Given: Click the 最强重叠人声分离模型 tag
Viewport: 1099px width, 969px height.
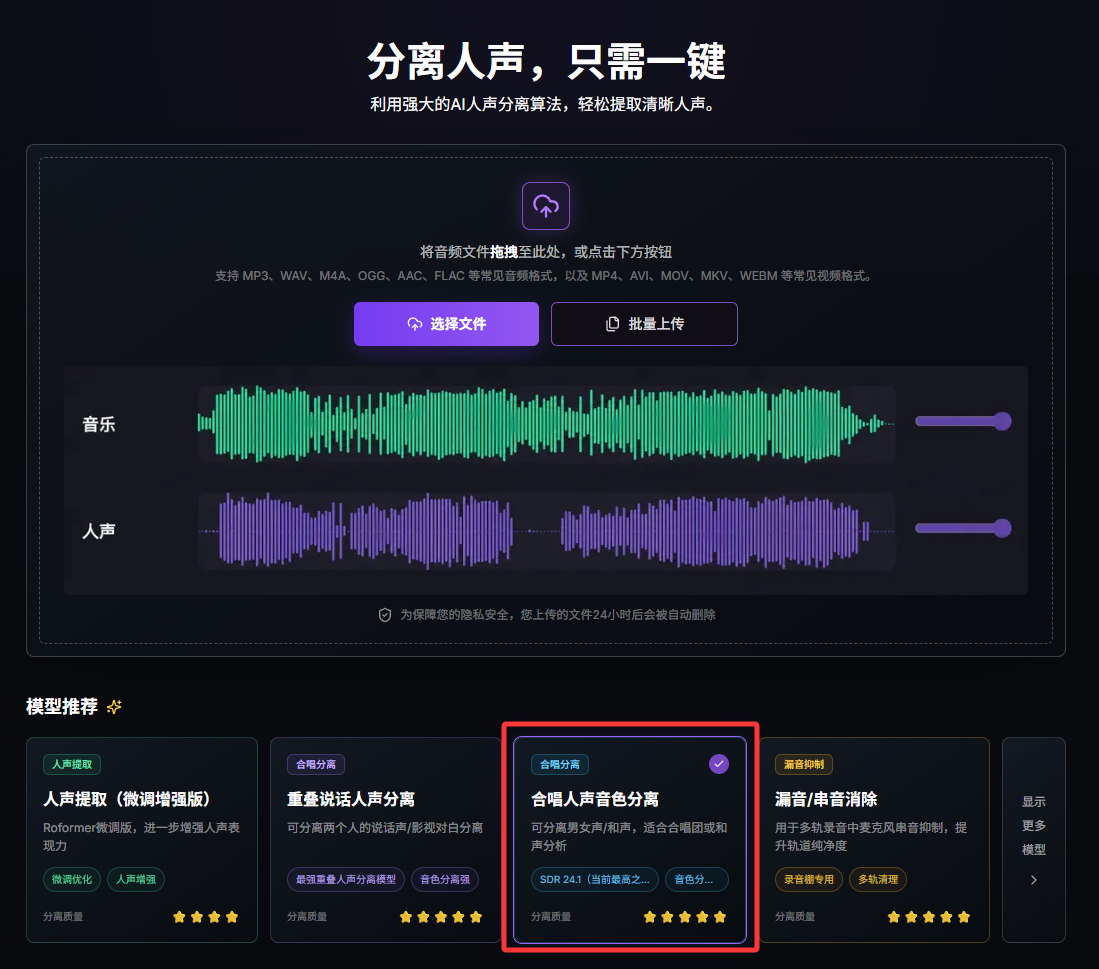Looking at the screenshot, I should click(346, 879).
